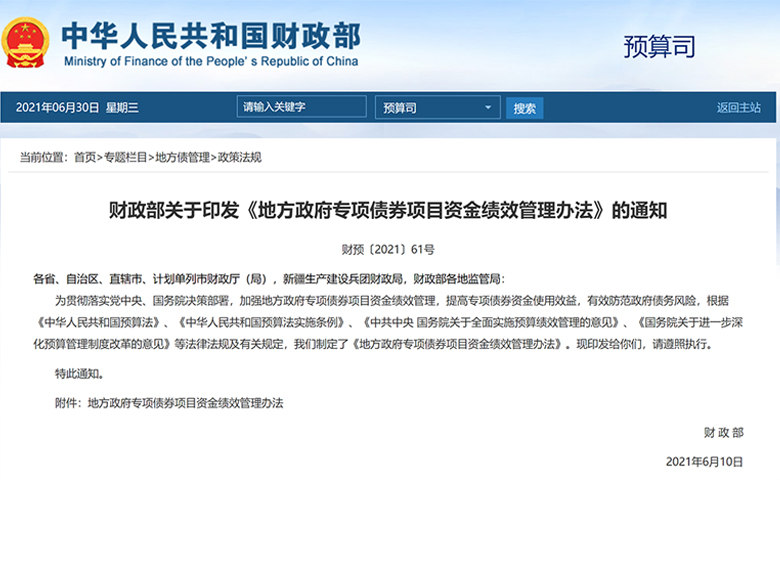This screenshot has height=580, width=780.
Task: Open the 预算司 scope dropdown
Action: [437, 107]
